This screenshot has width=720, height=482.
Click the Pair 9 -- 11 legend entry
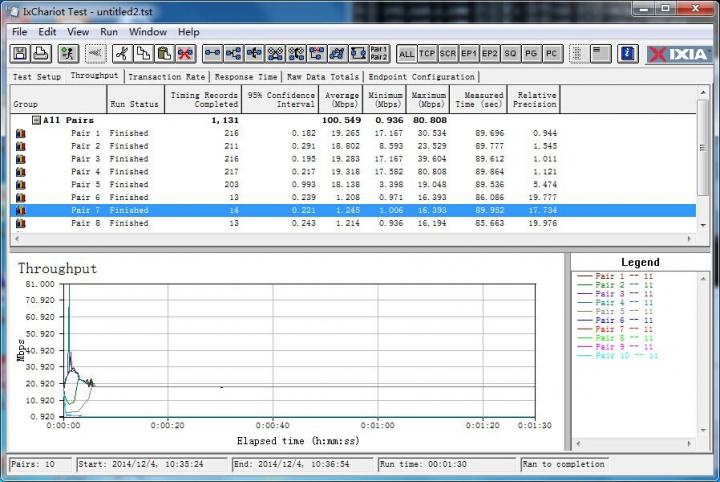[x=615, y=347]
